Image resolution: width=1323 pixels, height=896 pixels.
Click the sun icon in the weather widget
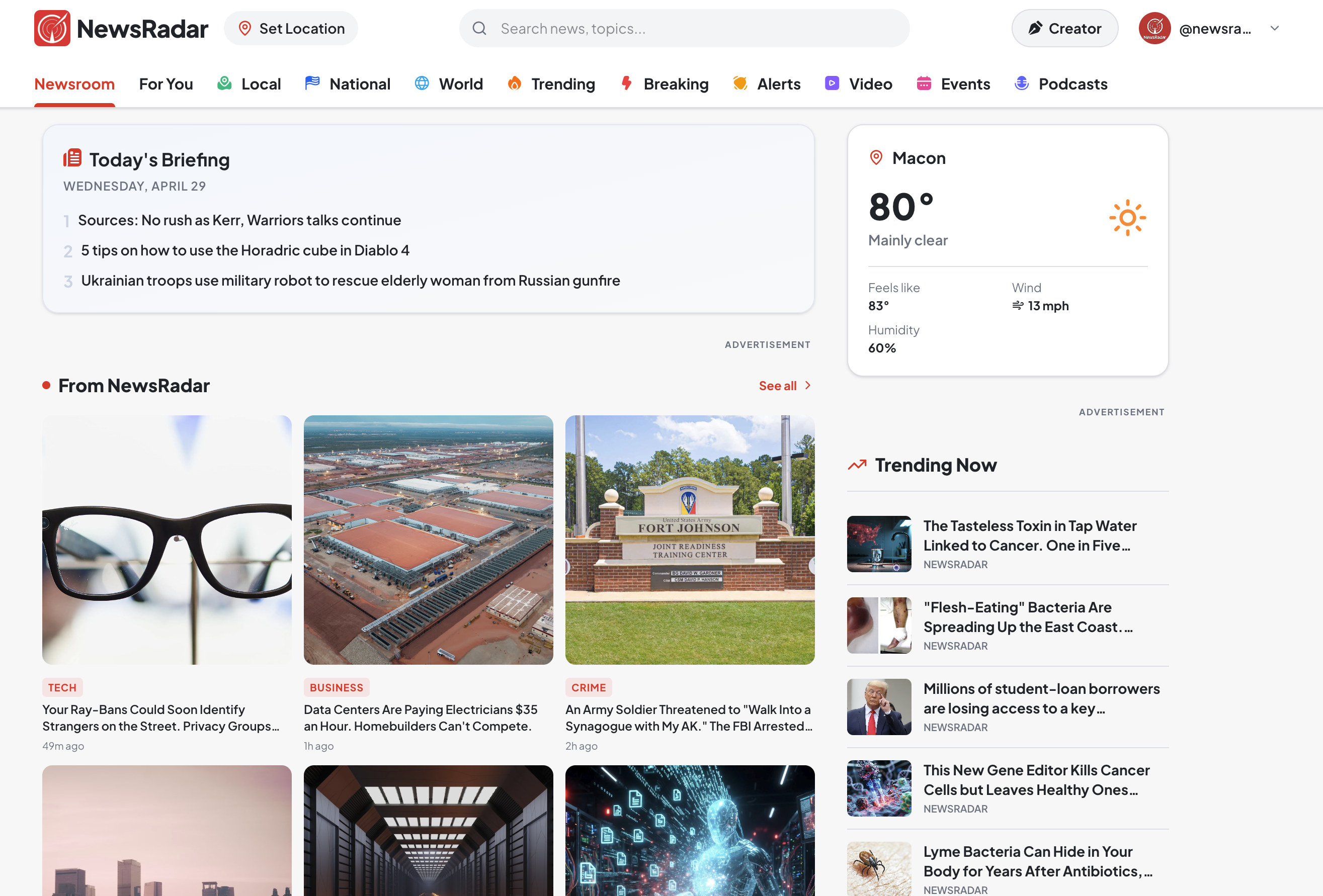coord(1127,217)
